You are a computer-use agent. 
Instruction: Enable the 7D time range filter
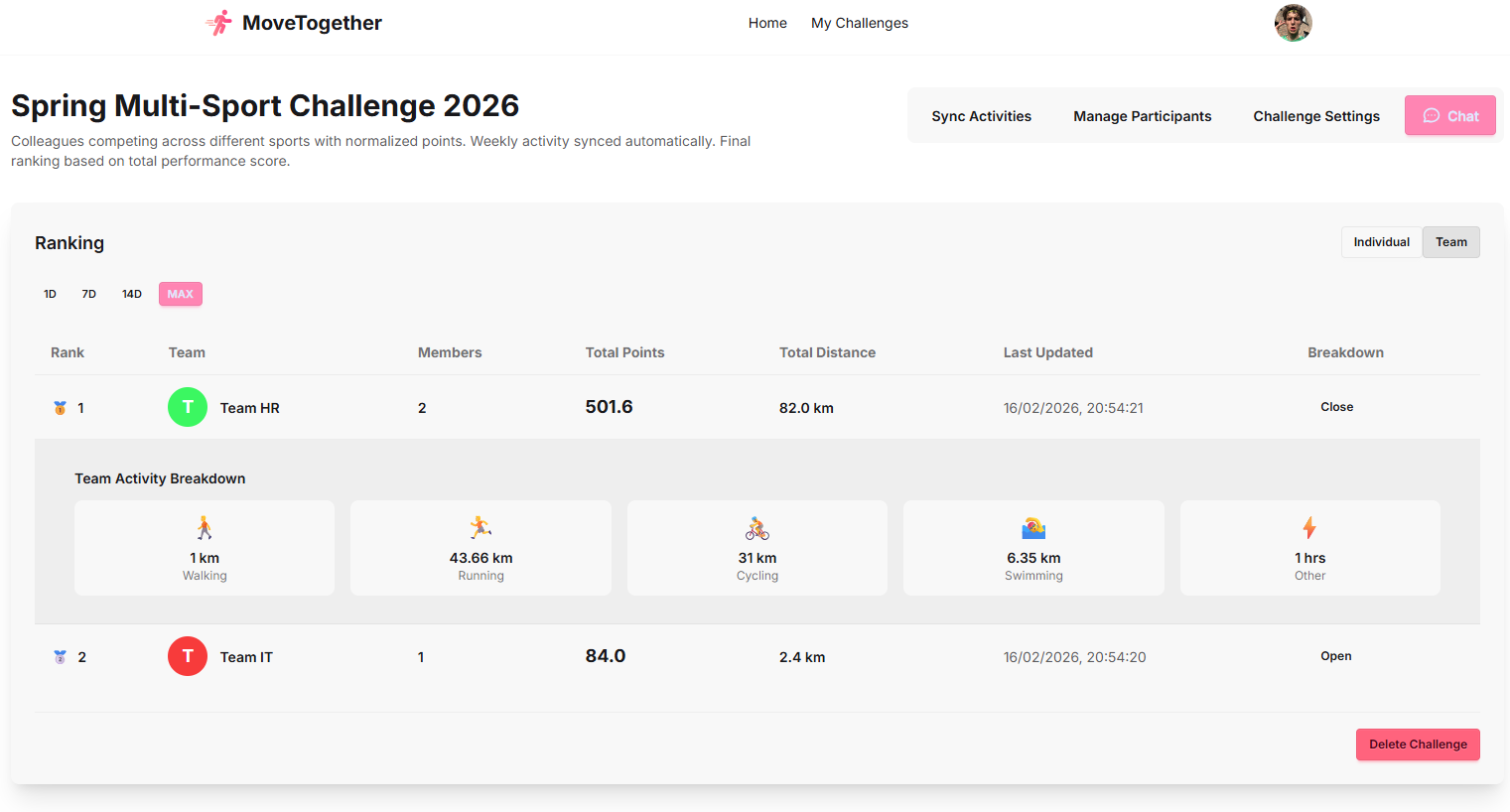[88, 294]
